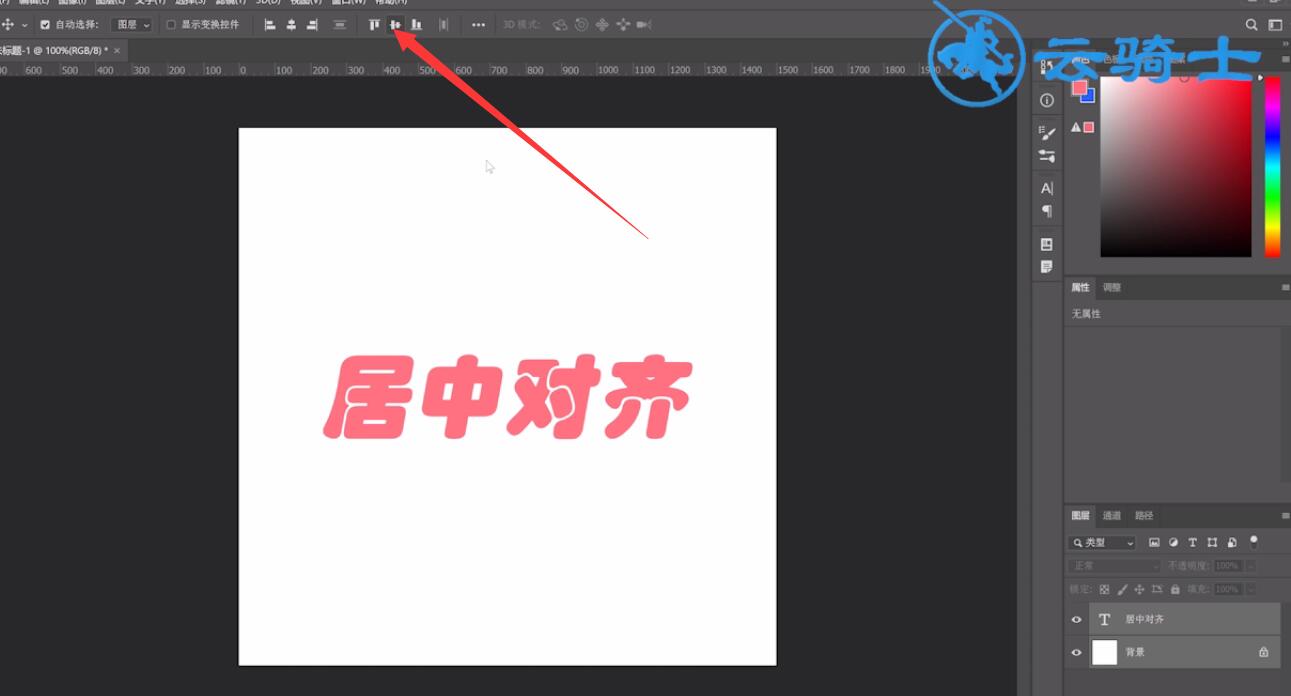Open the 正常 blend mode dropdown
1291x696 pixels.
click(1114, 566)
